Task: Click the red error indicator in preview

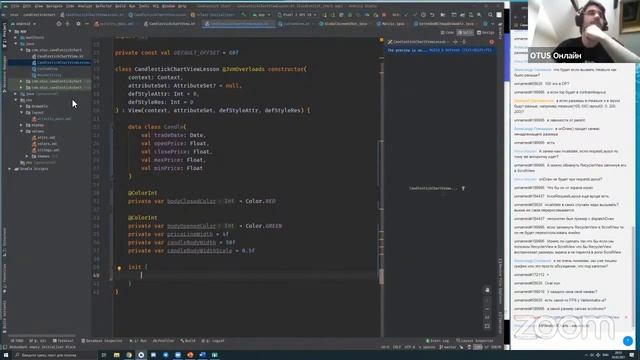Action: point(491,42)
